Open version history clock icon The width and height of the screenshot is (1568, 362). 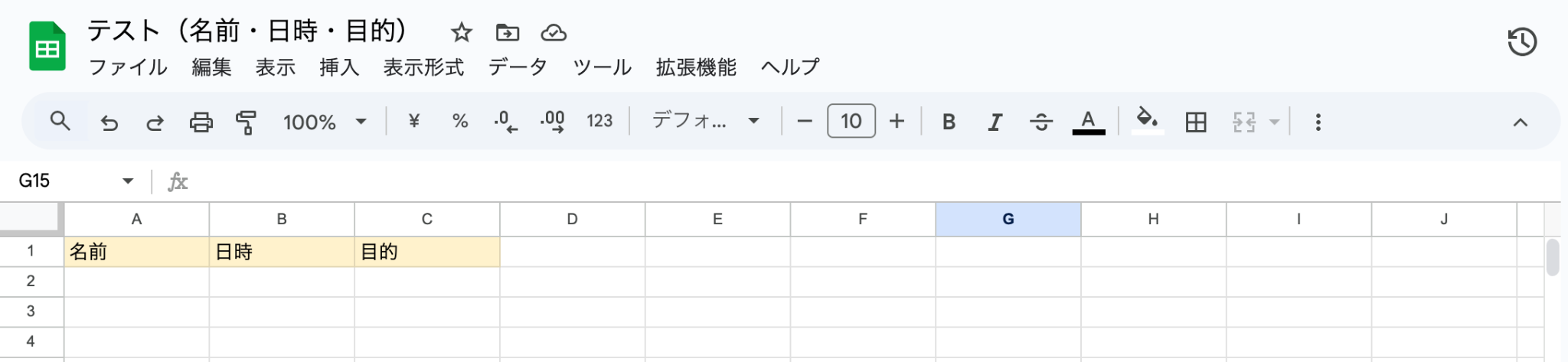1521,42
